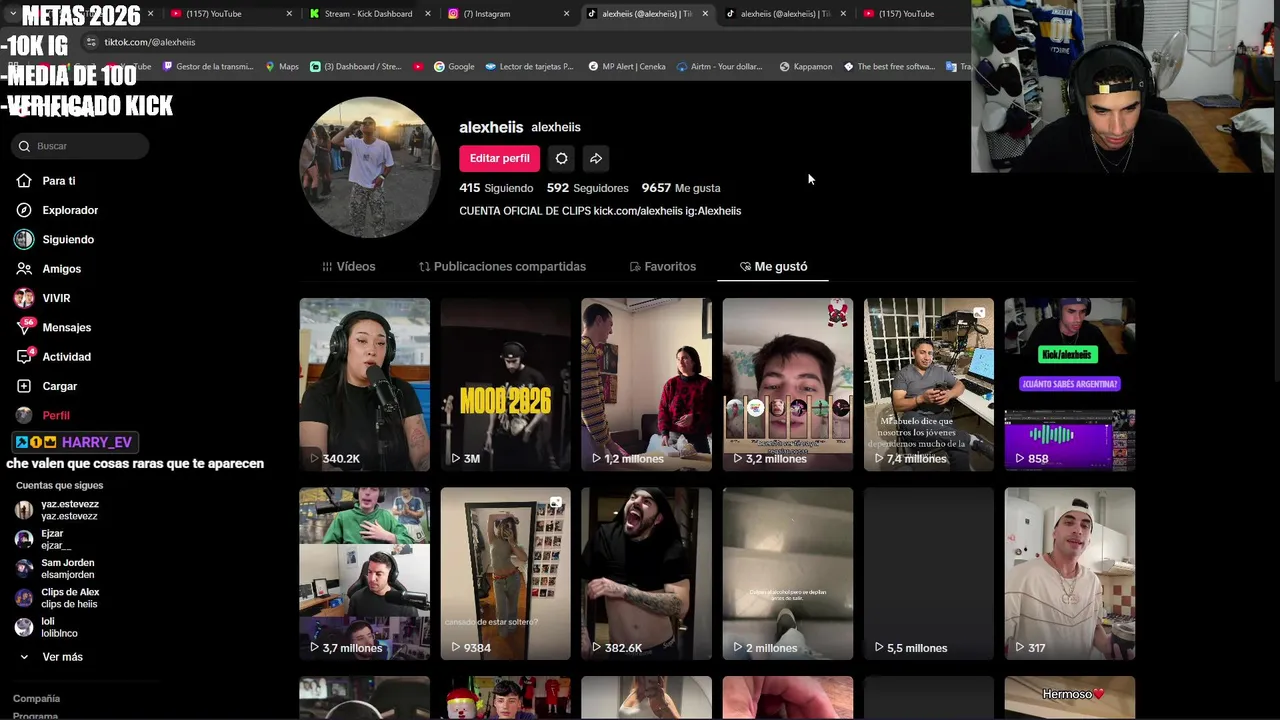Open the video with 5,5 millones views
This screenshot has height=720, width=1280.
(929, 573)
